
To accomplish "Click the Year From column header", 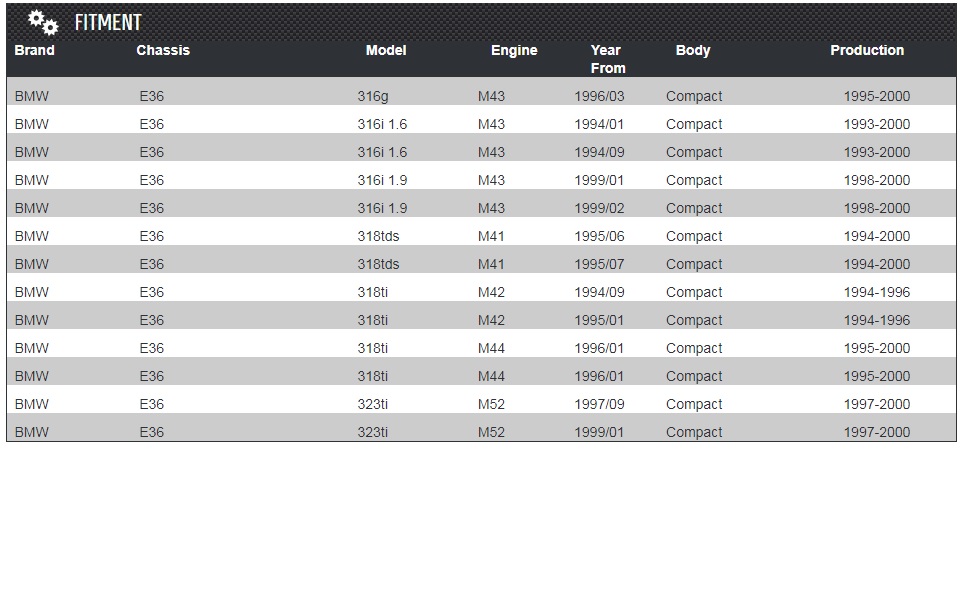I will click(x=606, y=59).
